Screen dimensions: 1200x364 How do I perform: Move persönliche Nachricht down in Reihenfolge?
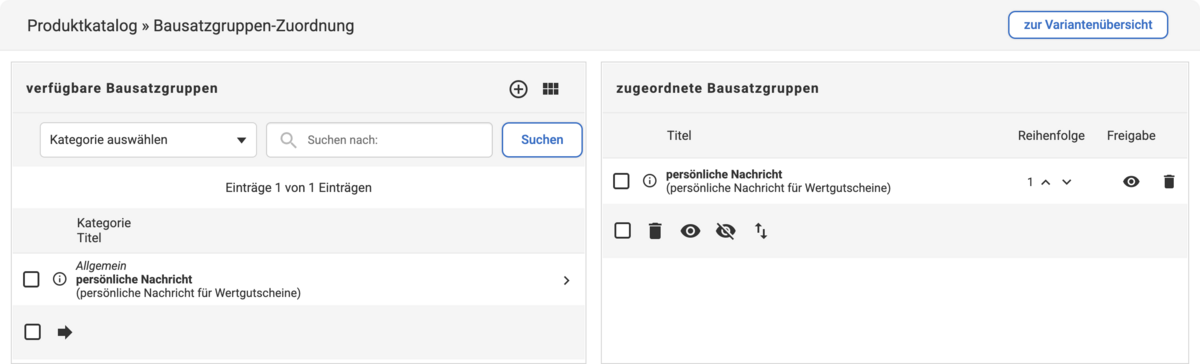click(x=1067, y=182)
